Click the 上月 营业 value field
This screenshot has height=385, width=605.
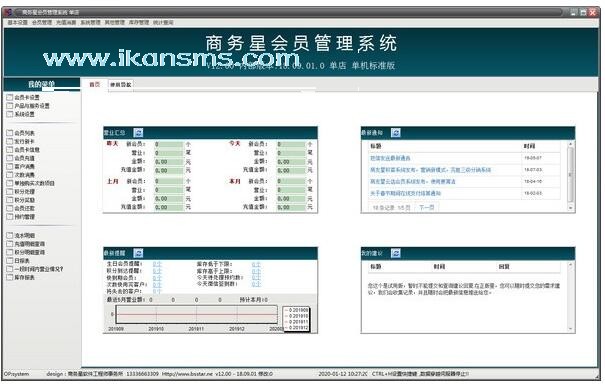(169, 190)
